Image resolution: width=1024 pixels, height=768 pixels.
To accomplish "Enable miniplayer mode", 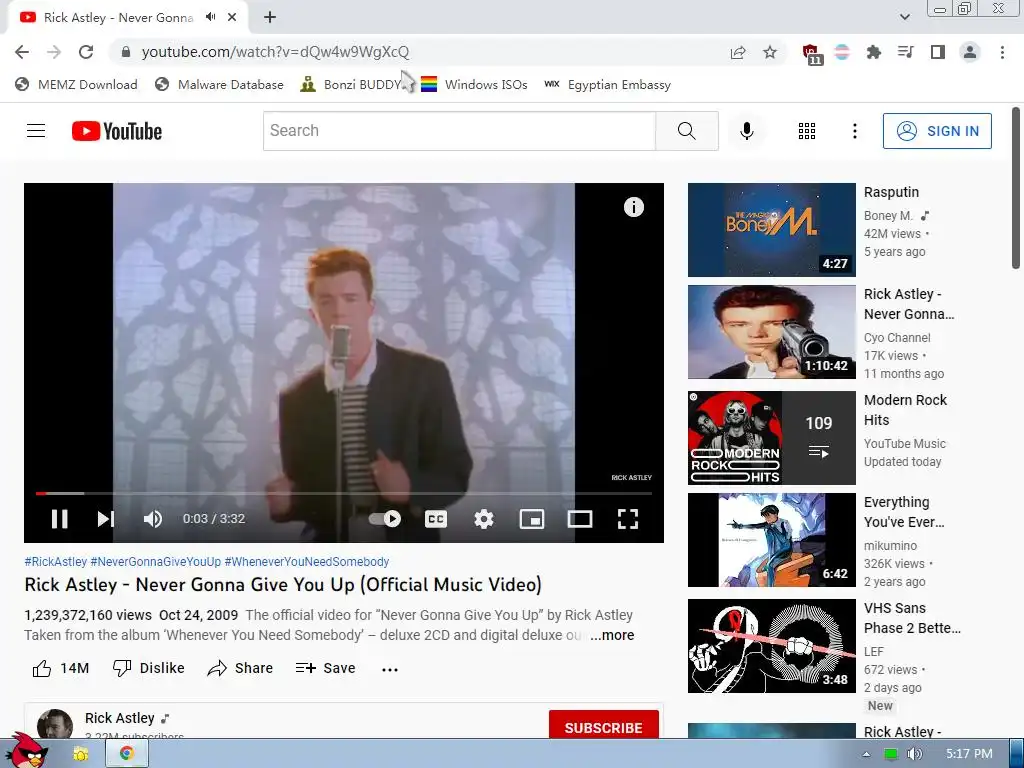I will [532, 519].
